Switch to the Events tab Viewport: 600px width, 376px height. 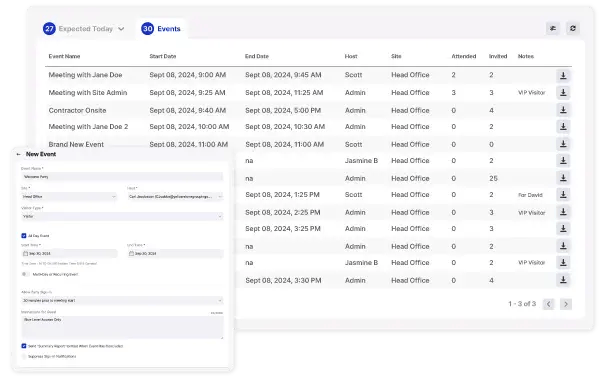tap(161, 29)
